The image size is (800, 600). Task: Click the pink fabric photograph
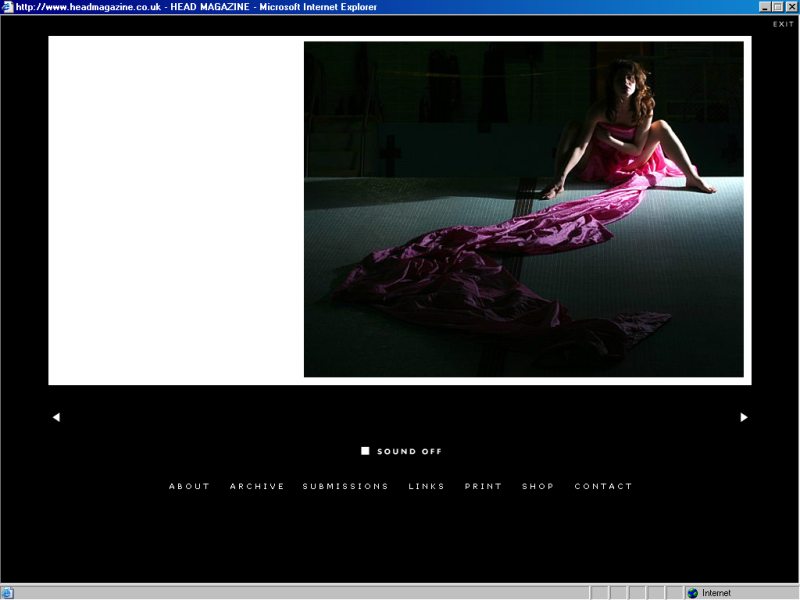pos(523,209)
